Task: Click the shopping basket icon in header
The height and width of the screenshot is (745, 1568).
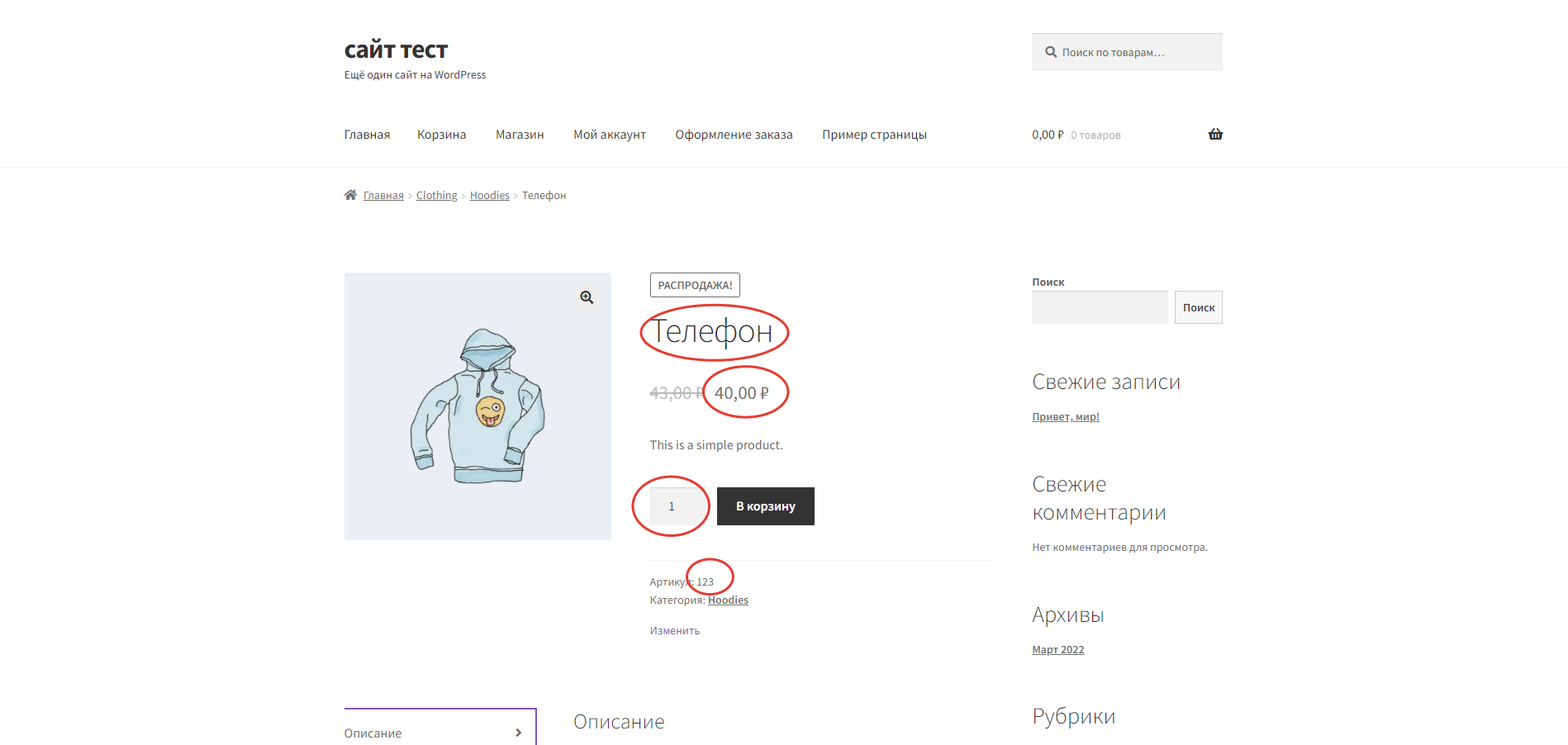Action: pyautogui.click(x=1215, y=135)
